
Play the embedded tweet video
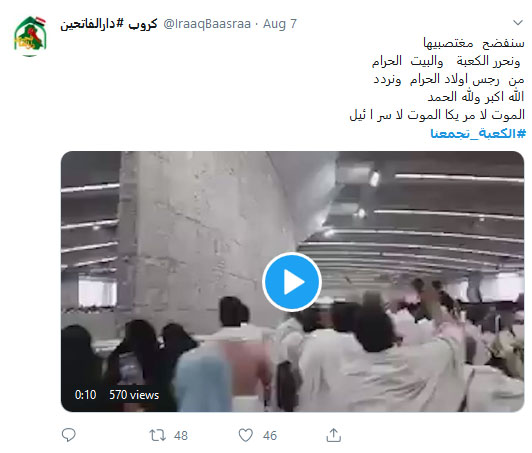pos(292,282)
